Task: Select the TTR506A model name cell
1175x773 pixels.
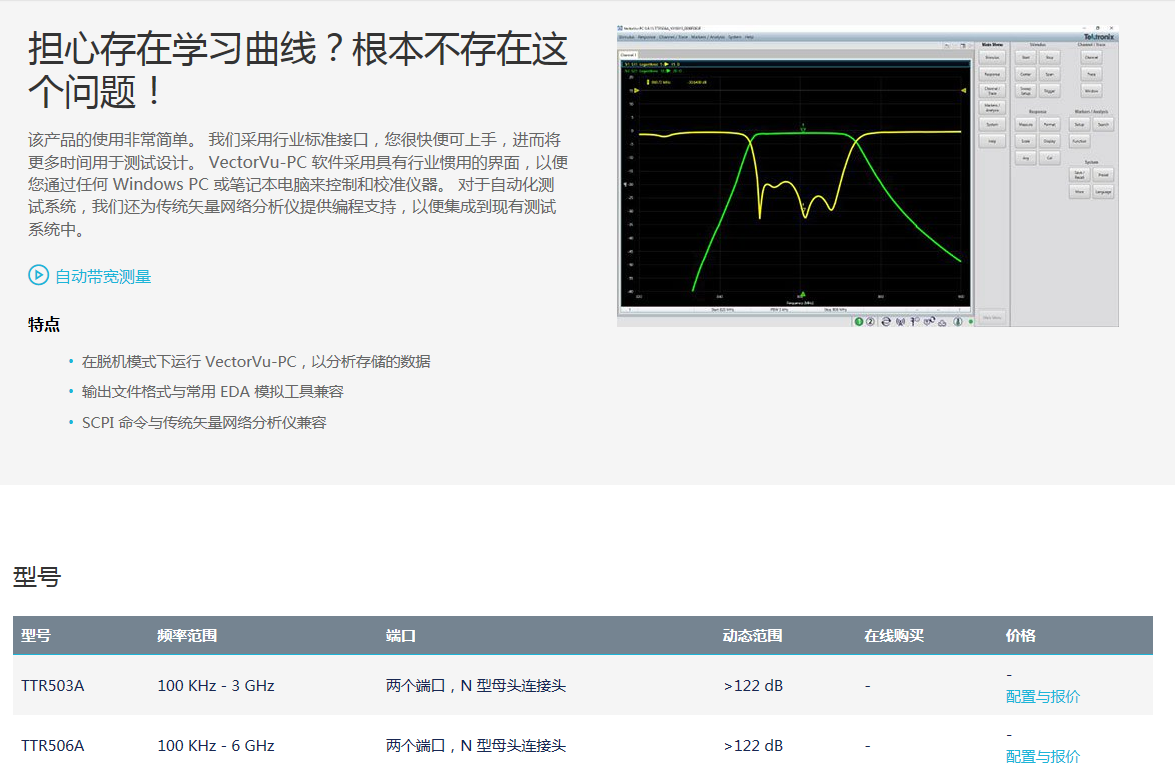Action: pyautogui.click(x=52, y=745)
